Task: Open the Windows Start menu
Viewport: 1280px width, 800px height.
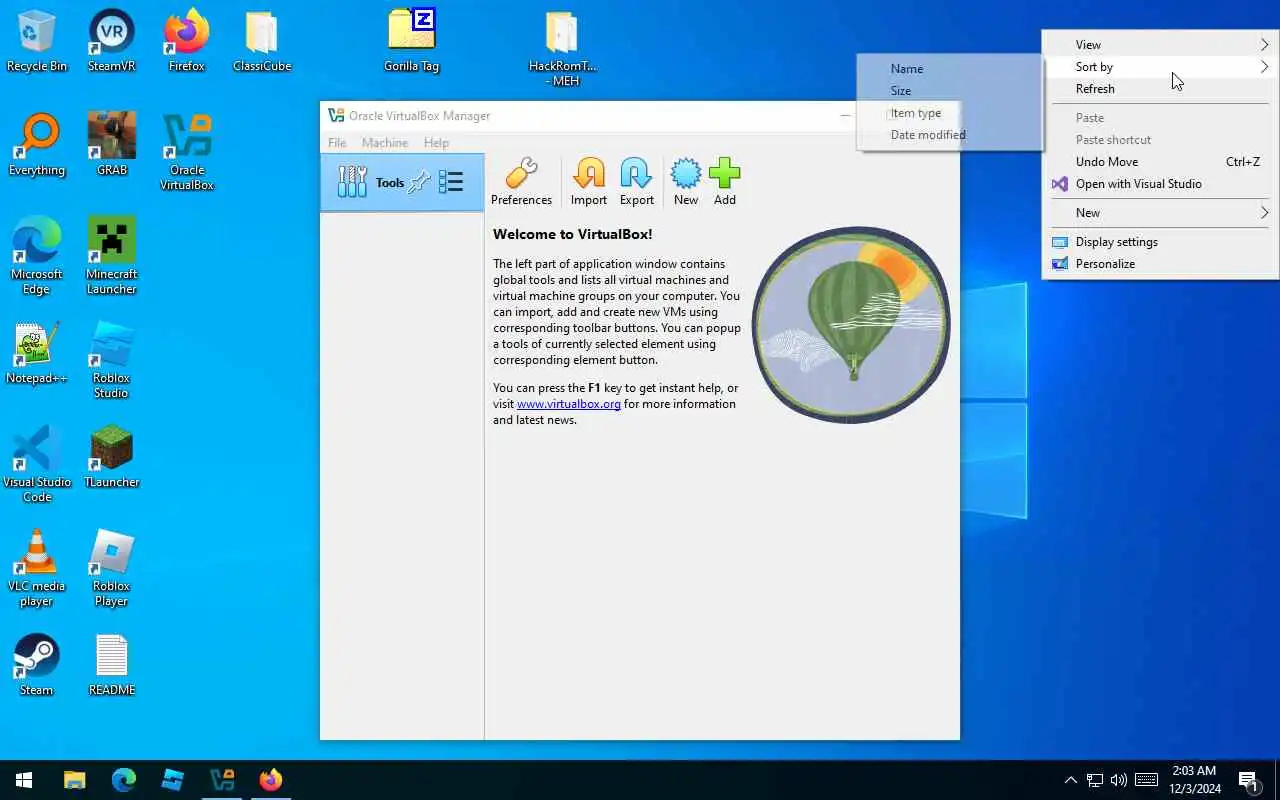Action: [x=24, y=780]
